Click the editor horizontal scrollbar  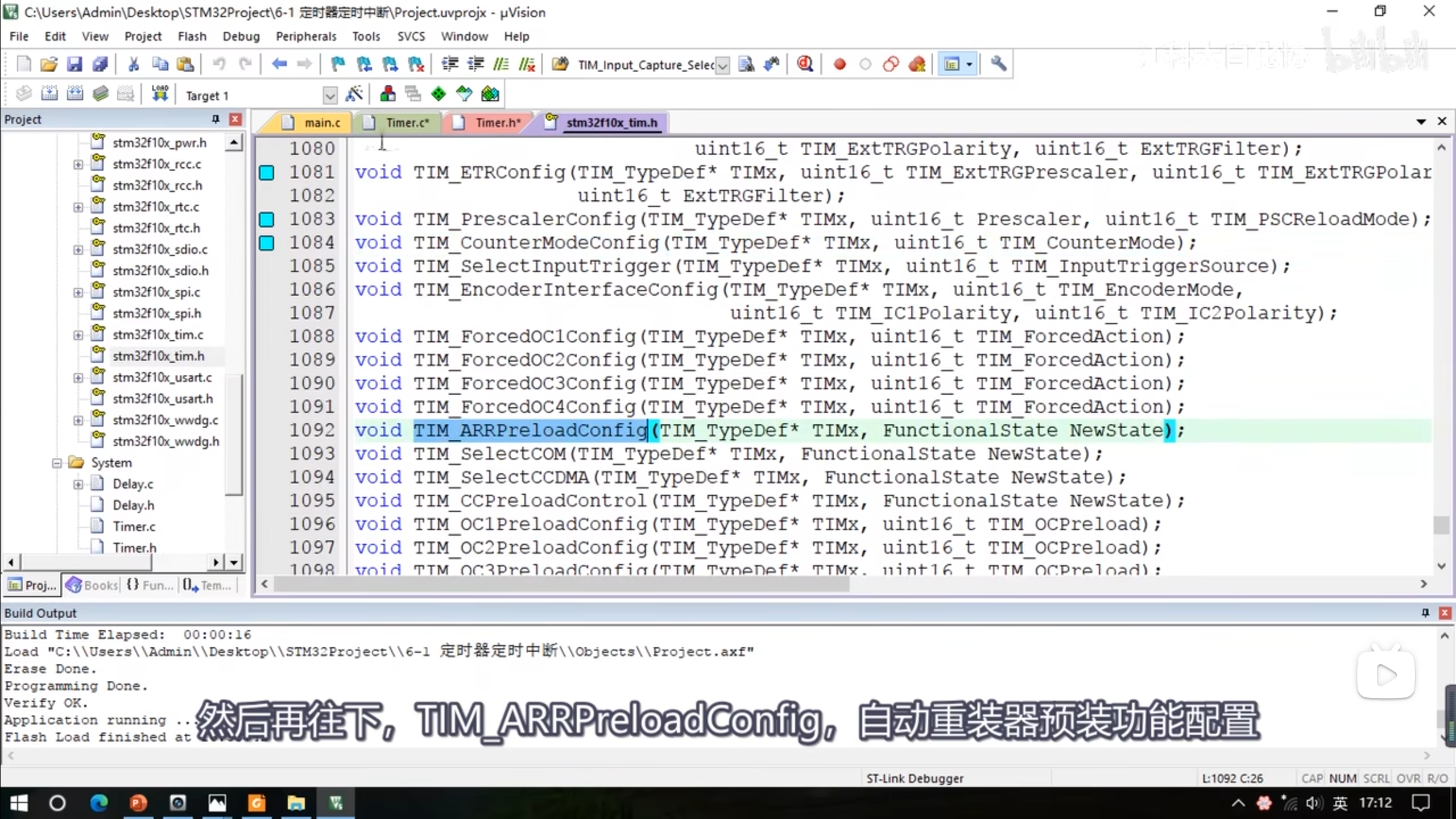[x=561, y=584]
